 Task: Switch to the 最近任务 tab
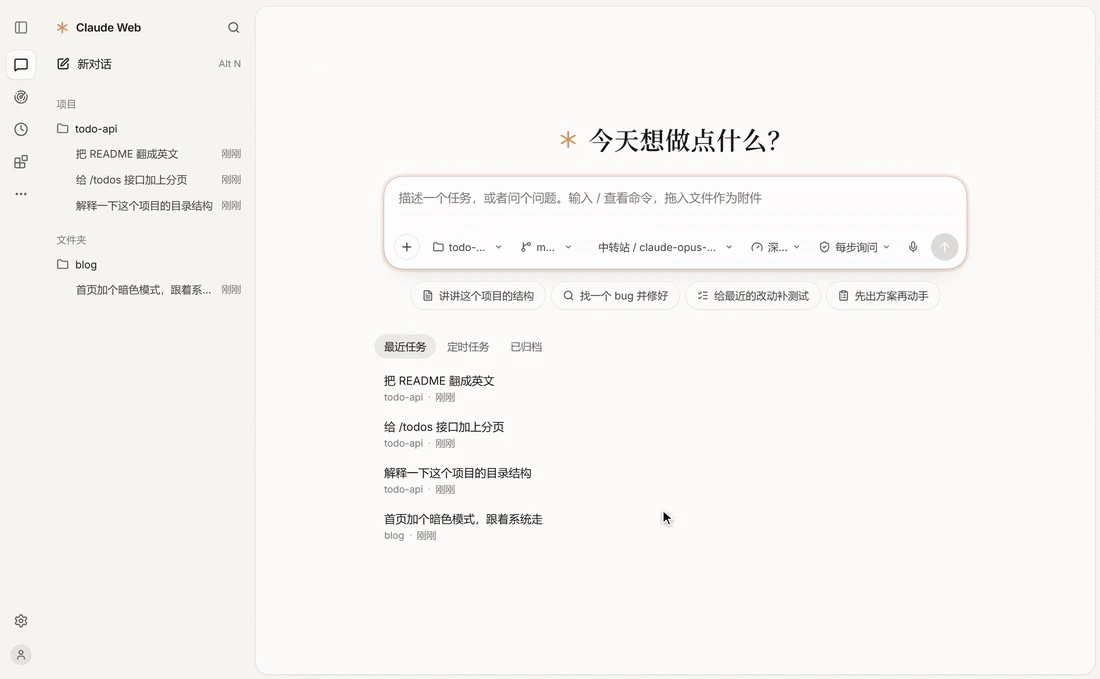[405, 347]
